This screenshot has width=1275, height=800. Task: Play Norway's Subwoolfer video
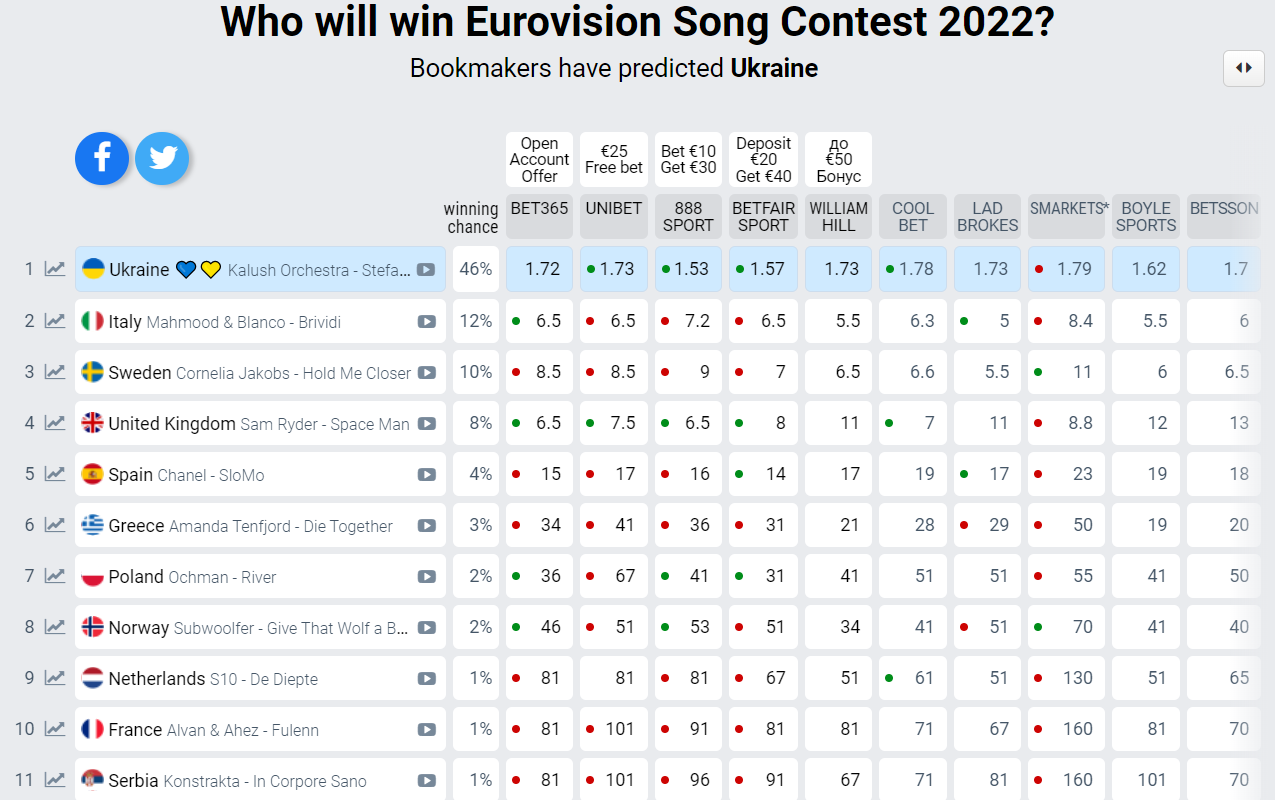(426, 628)
